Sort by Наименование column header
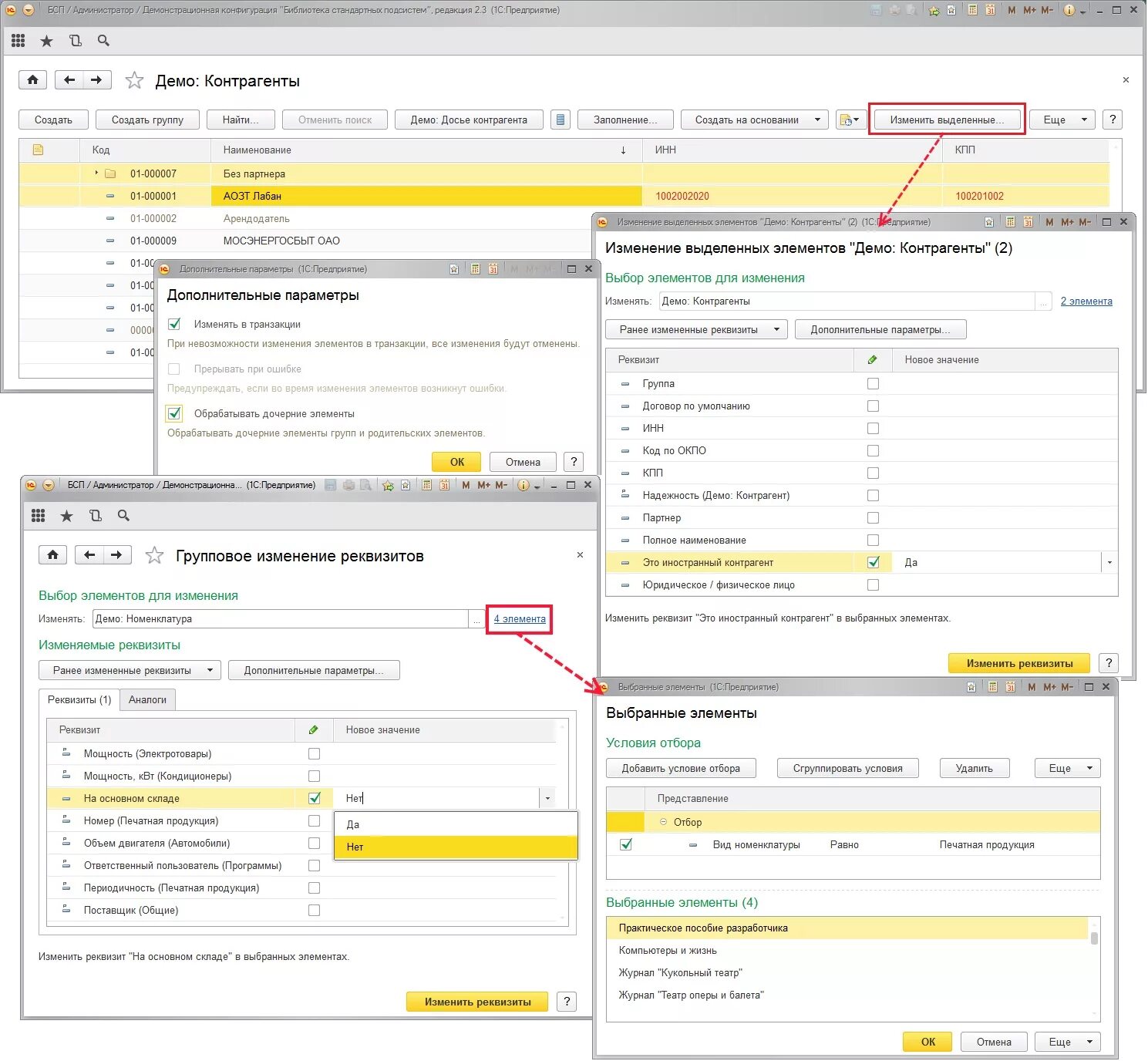 426,150
